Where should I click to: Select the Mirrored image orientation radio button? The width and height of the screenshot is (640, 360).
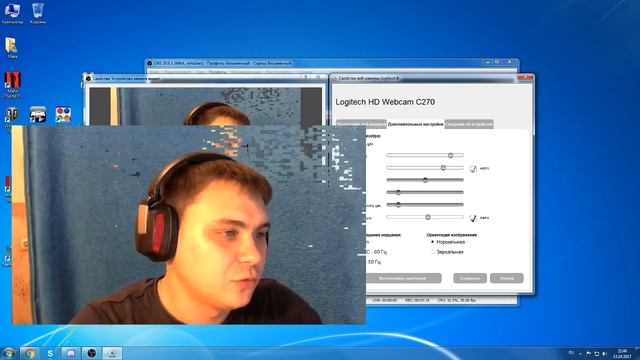pyautogui.click(x=433, y=252)
